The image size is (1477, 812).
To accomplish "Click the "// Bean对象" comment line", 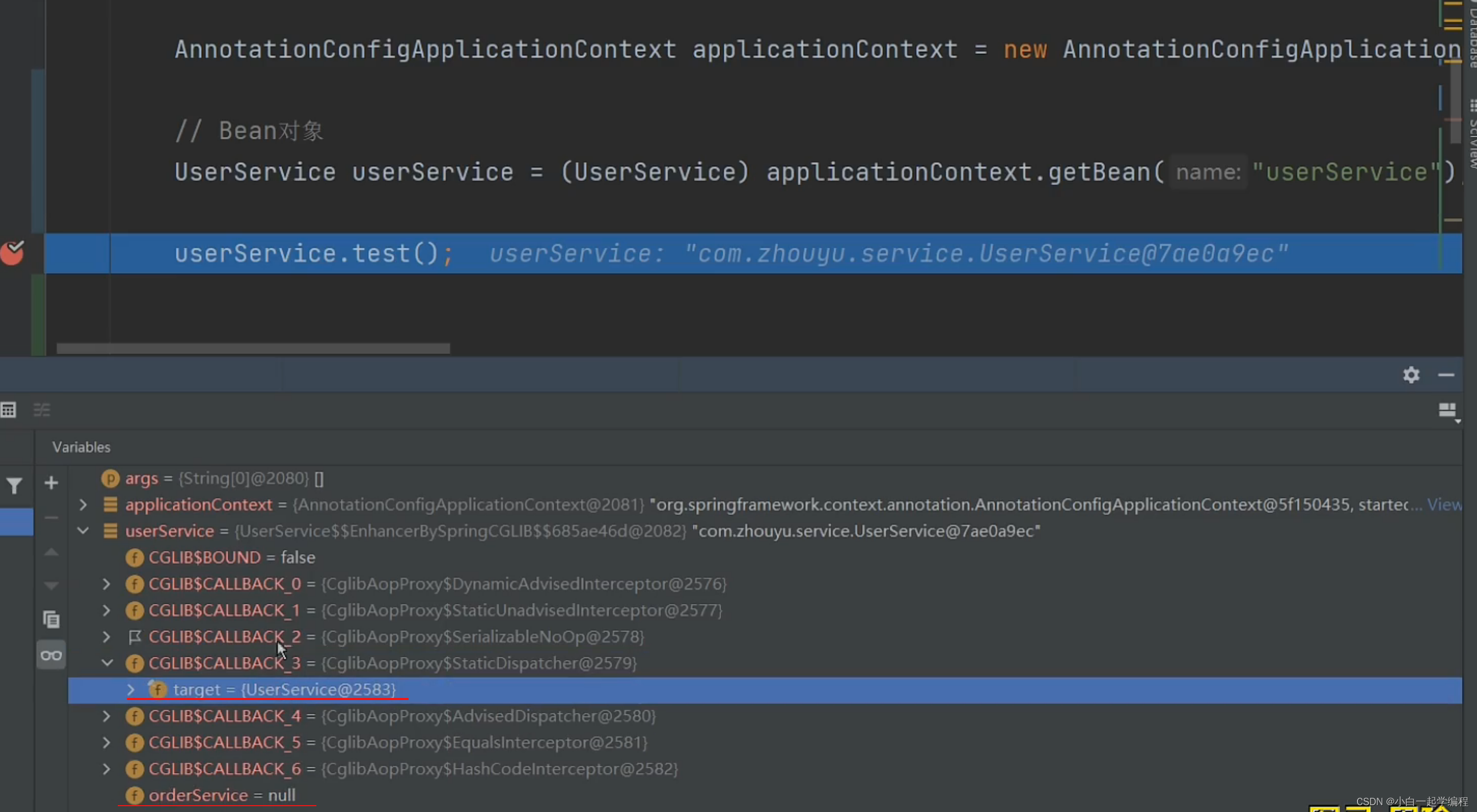I will (249, 130).
